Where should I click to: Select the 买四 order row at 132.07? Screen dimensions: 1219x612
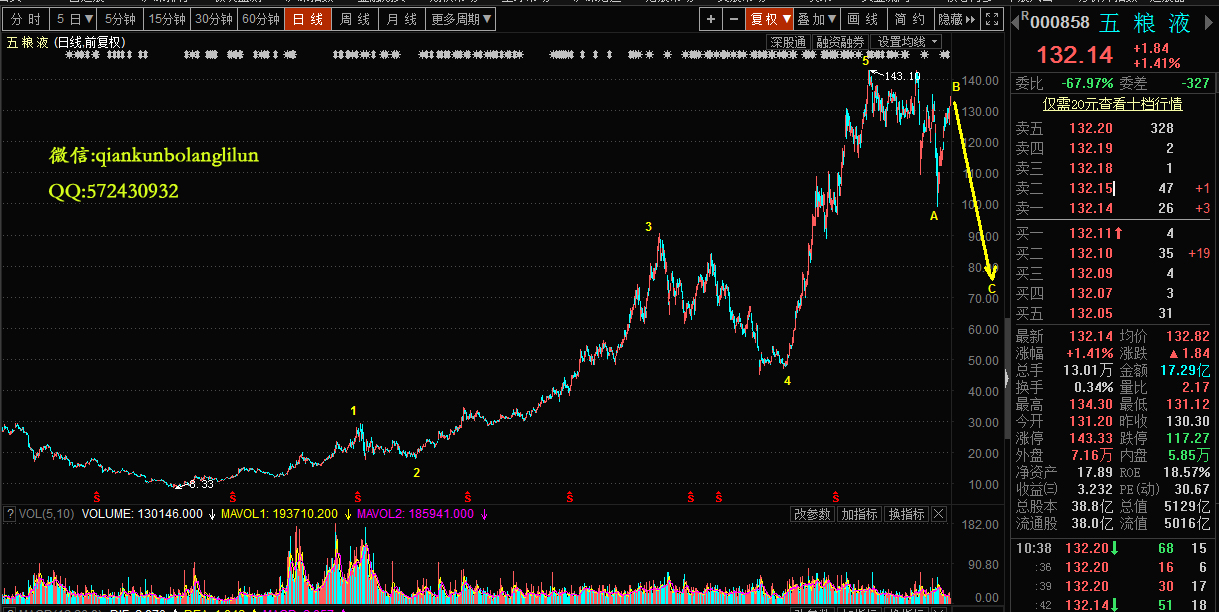click(1114, 293)
